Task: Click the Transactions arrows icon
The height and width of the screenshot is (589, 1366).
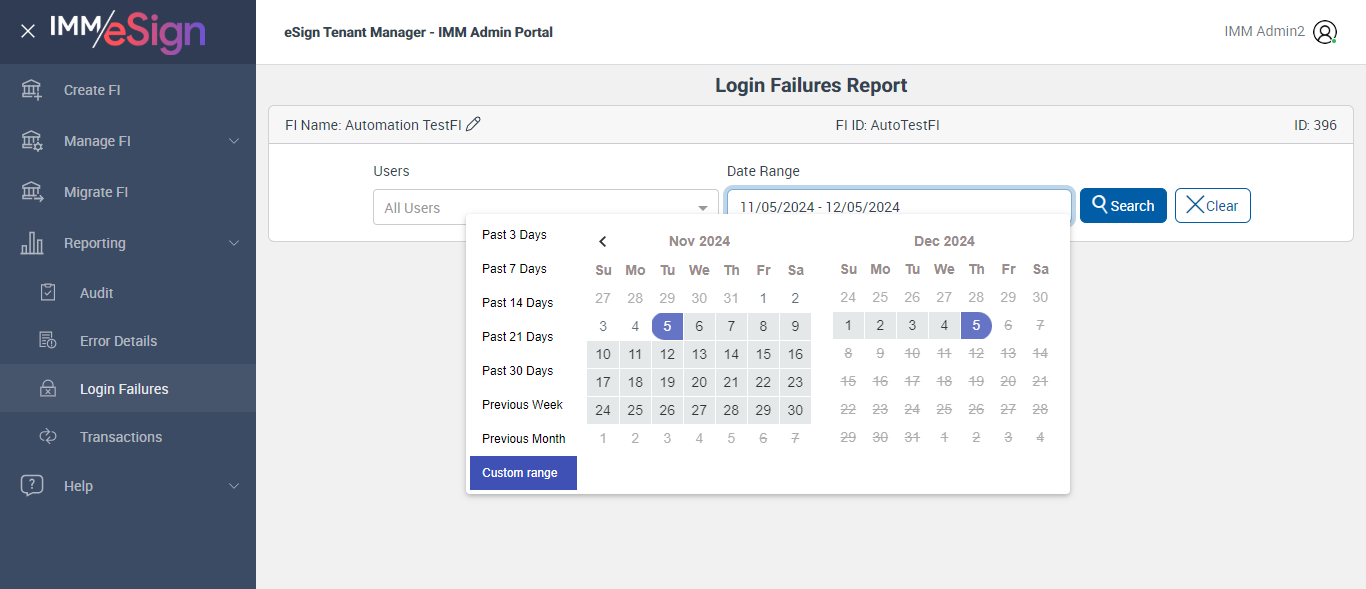Action: click(x=48, y=437)
